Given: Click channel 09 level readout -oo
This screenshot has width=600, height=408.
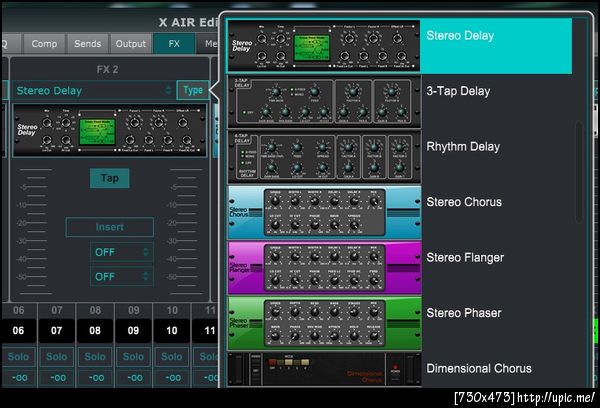Looking at the screenshot, I should pos(133,378).
